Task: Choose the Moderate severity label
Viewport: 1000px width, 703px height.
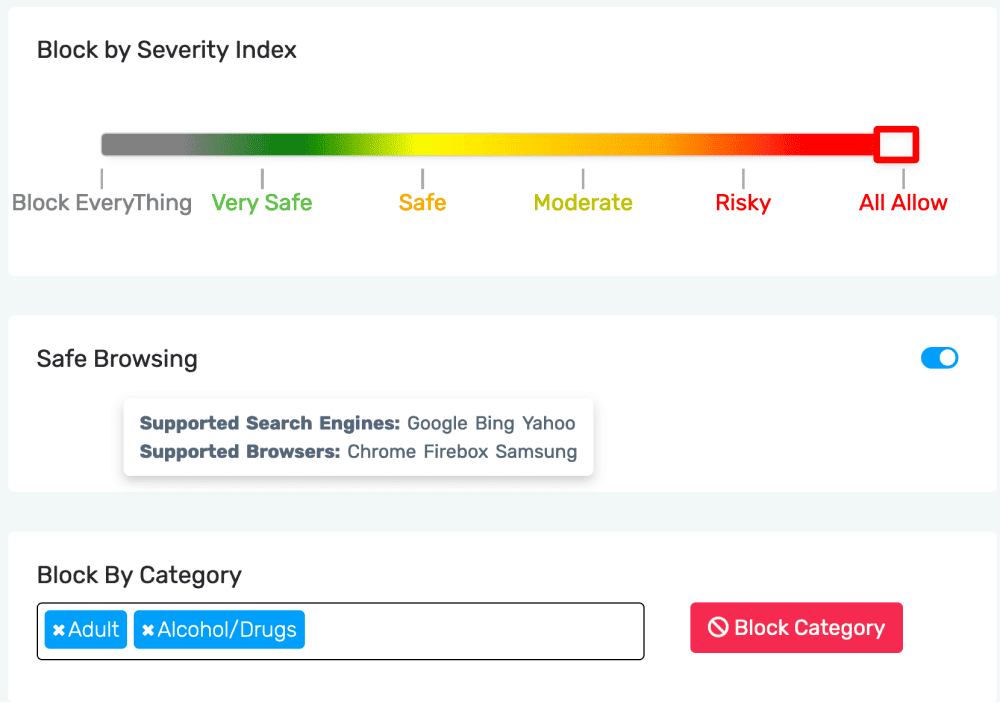Action: [583, 202]
